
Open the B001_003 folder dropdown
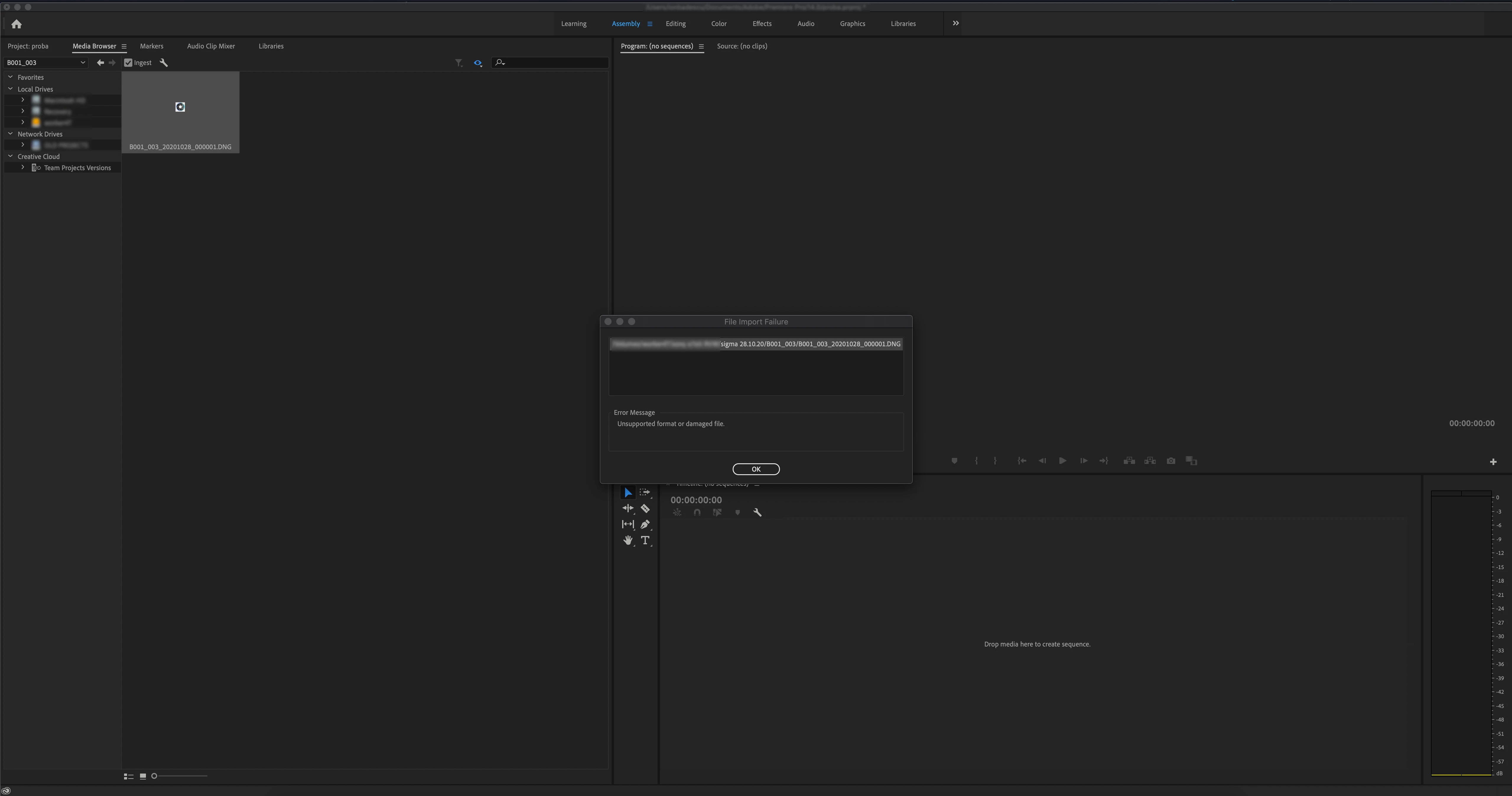82,63
